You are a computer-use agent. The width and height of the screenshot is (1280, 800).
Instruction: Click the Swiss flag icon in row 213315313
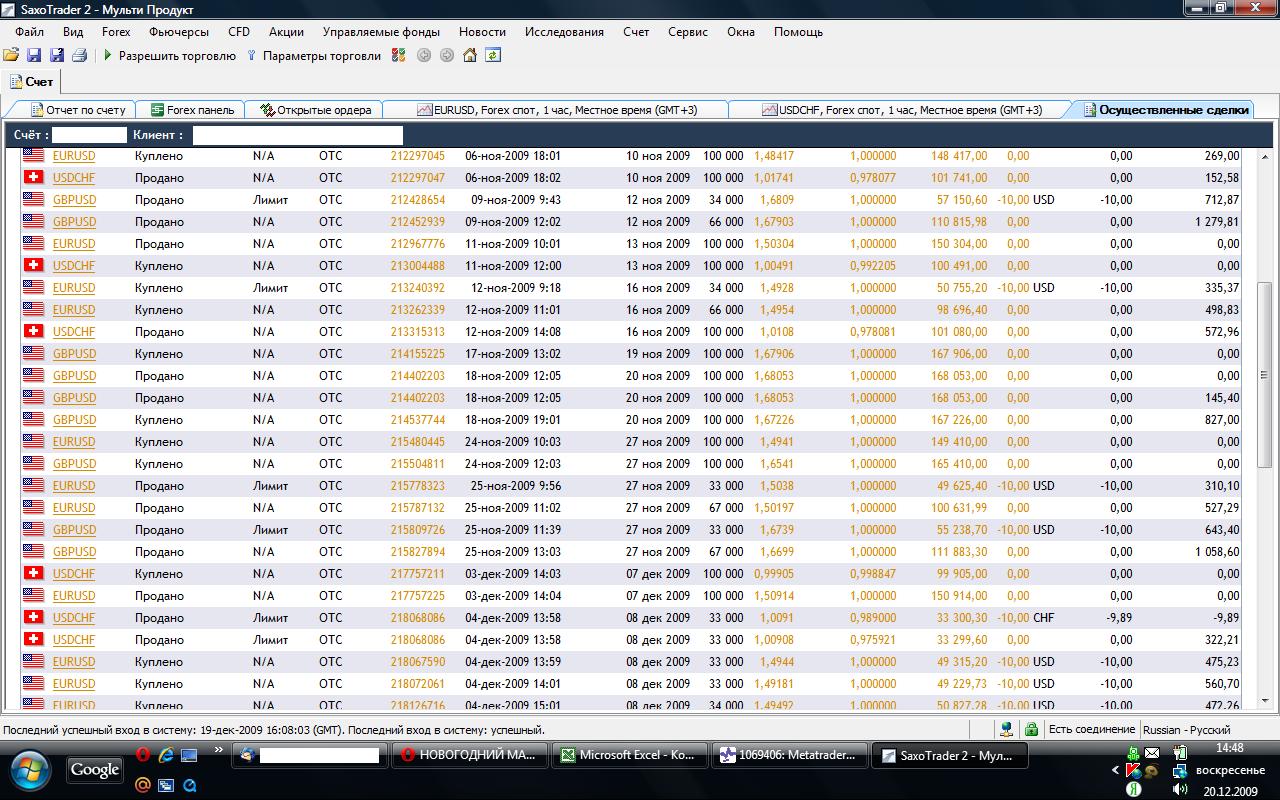coord(34,331)
